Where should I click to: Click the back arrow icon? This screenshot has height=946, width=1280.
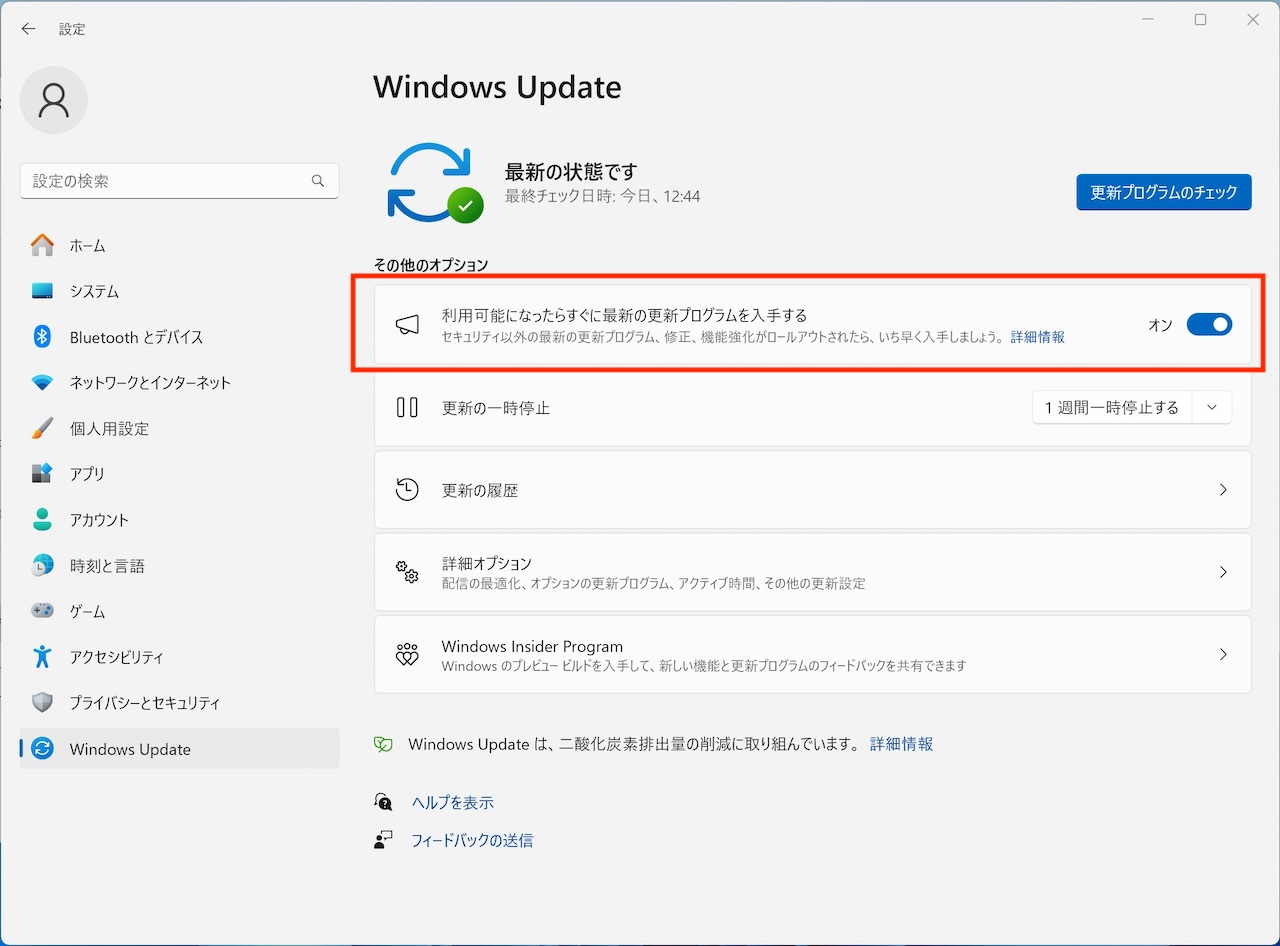(x=28, y=29)
